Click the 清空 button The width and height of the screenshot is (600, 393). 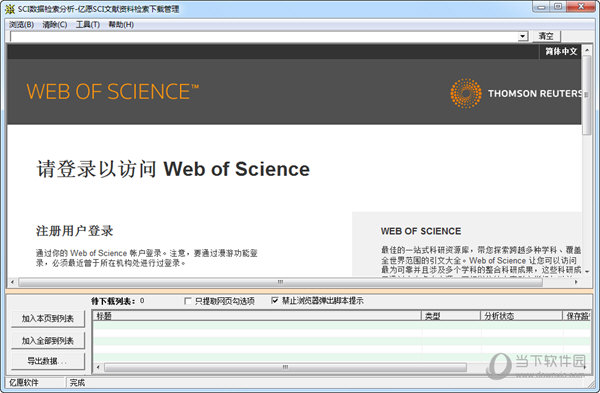pos(546,36)
